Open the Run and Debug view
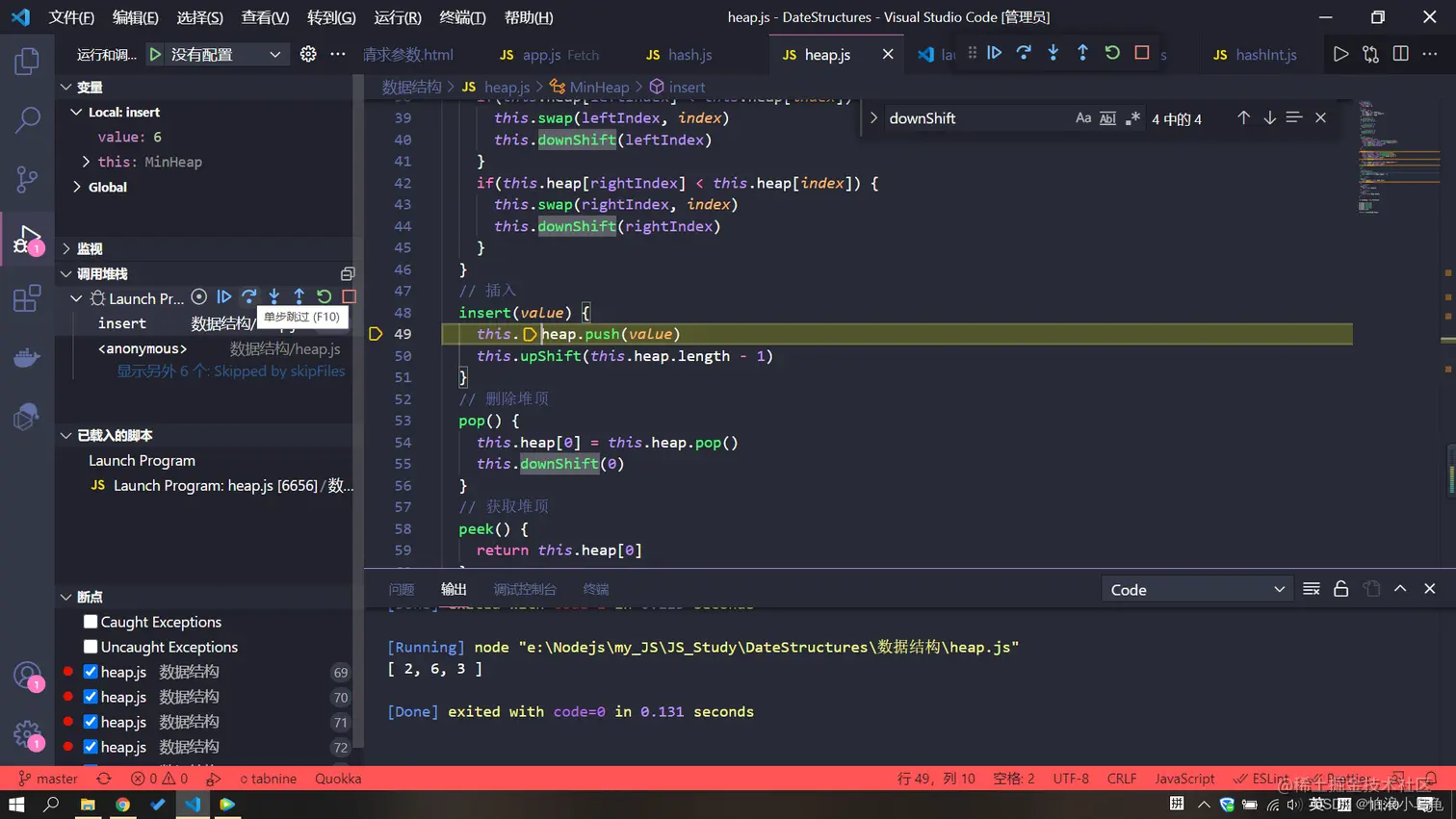This screenshot has height=819, width=1456. [27, 239]
